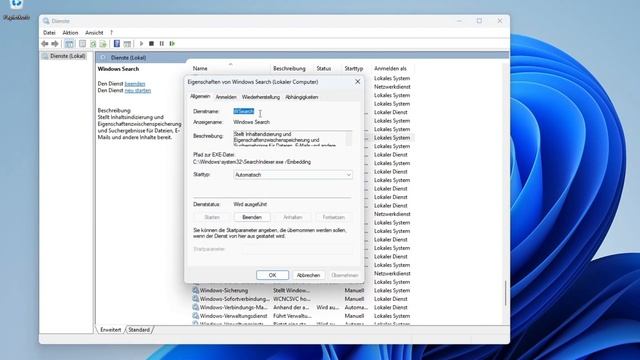Switch to the Anmelden tab

point(226,97)
